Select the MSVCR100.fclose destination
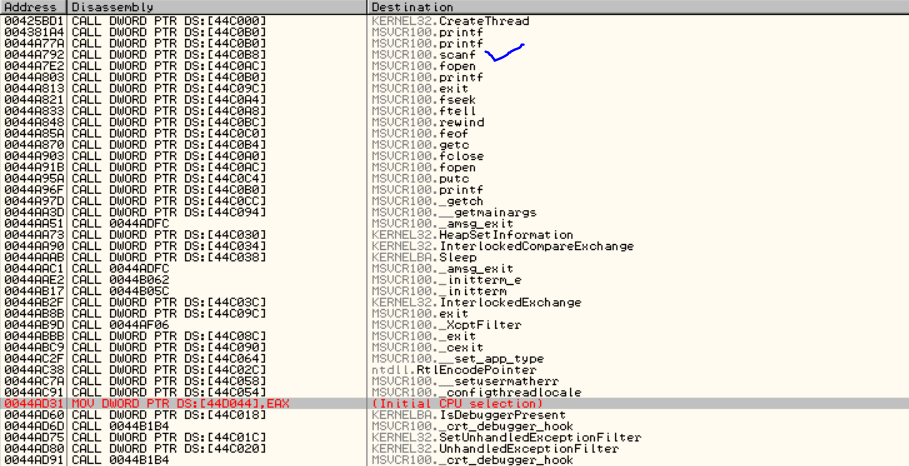The height and width of the screenshot is (466, 909). (x=428, y=156)
